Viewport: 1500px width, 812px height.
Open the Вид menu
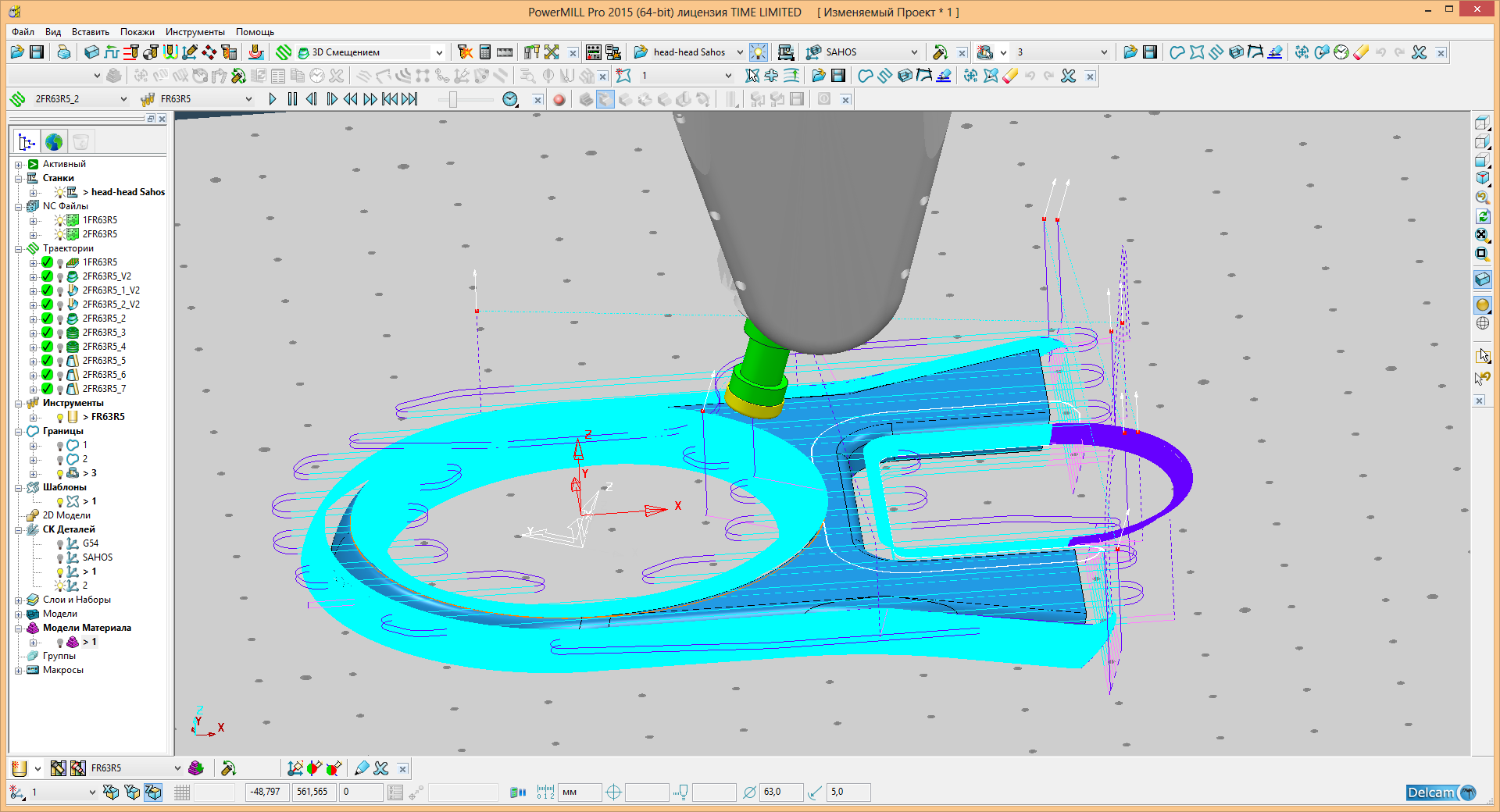[53, 32]
